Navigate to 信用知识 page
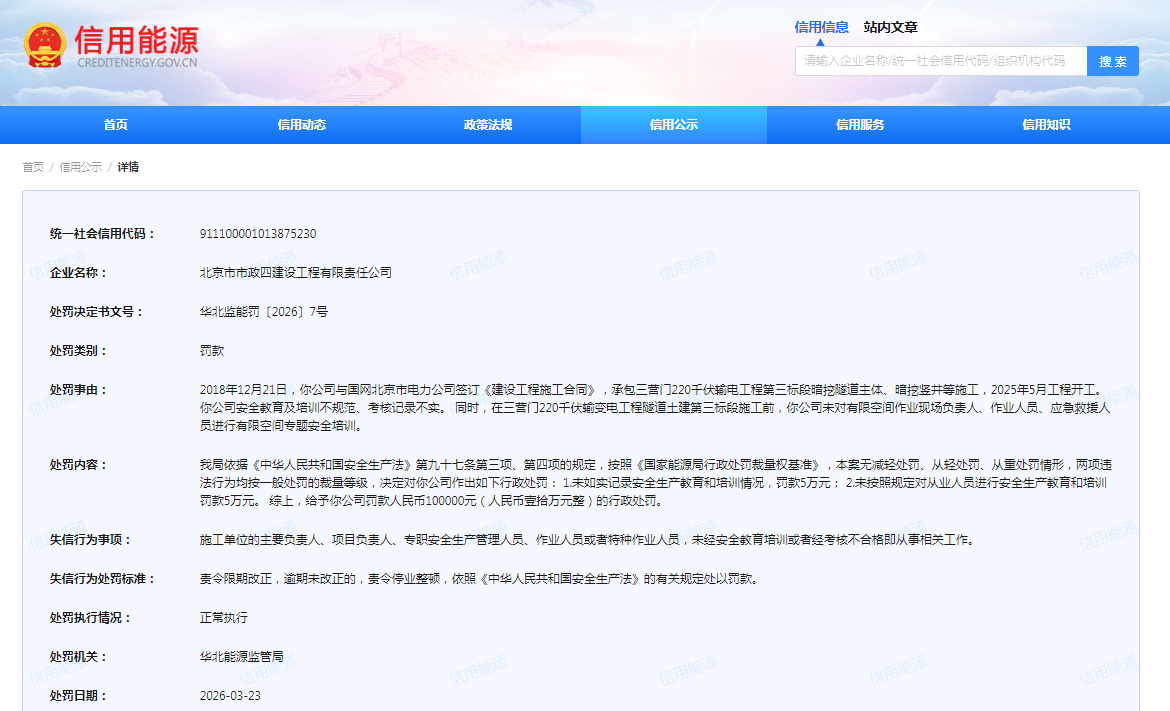The height and width of the screenshot is (711, 1170). [x=1046, y=125]
